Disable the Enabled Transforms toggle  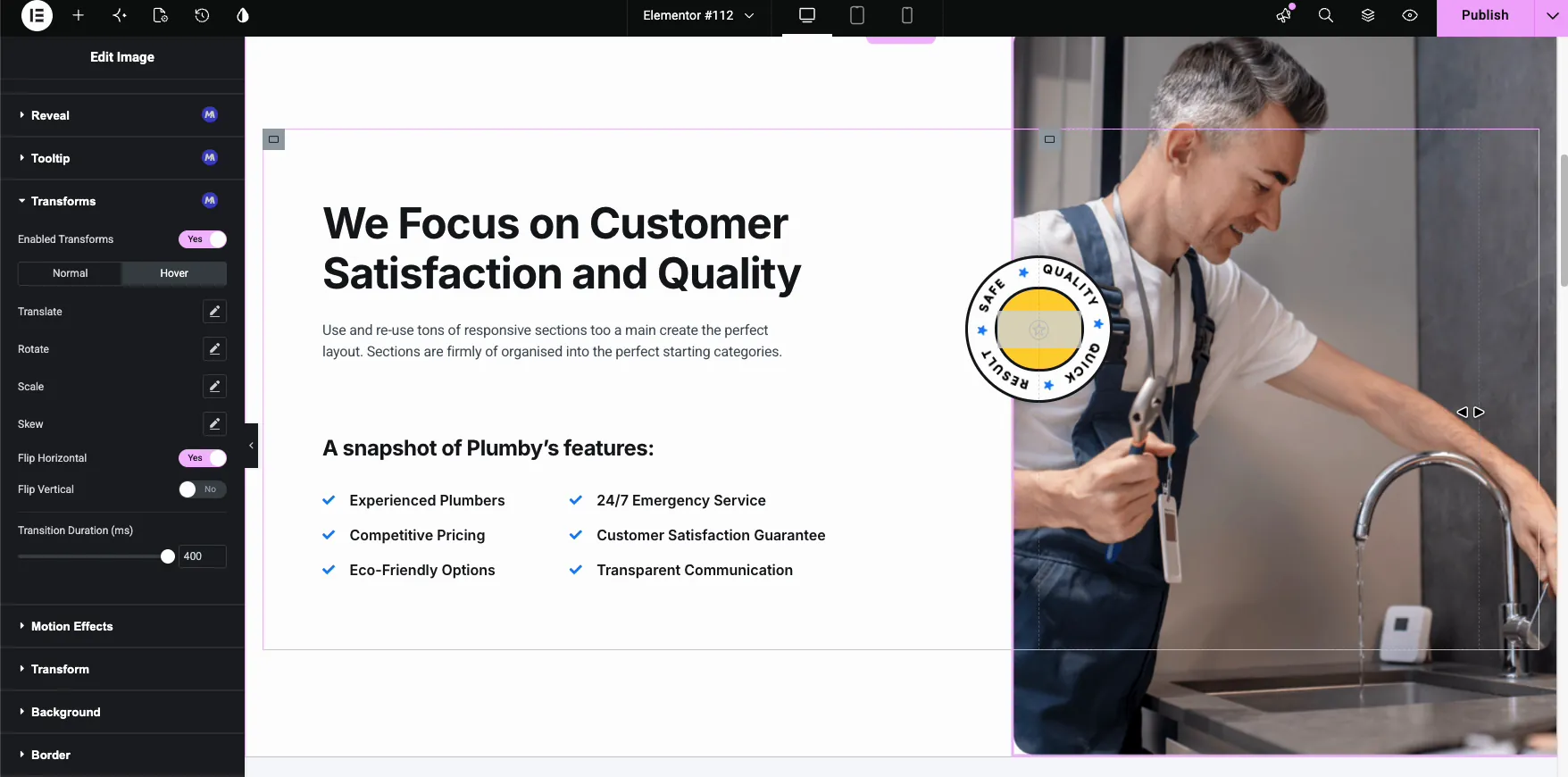pyautogui.click(x=203, y=239)
